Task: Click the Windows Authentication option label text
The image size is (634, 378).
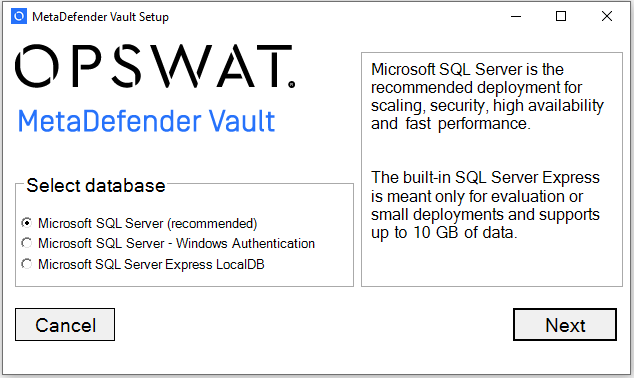Action: tap(176, 243)
